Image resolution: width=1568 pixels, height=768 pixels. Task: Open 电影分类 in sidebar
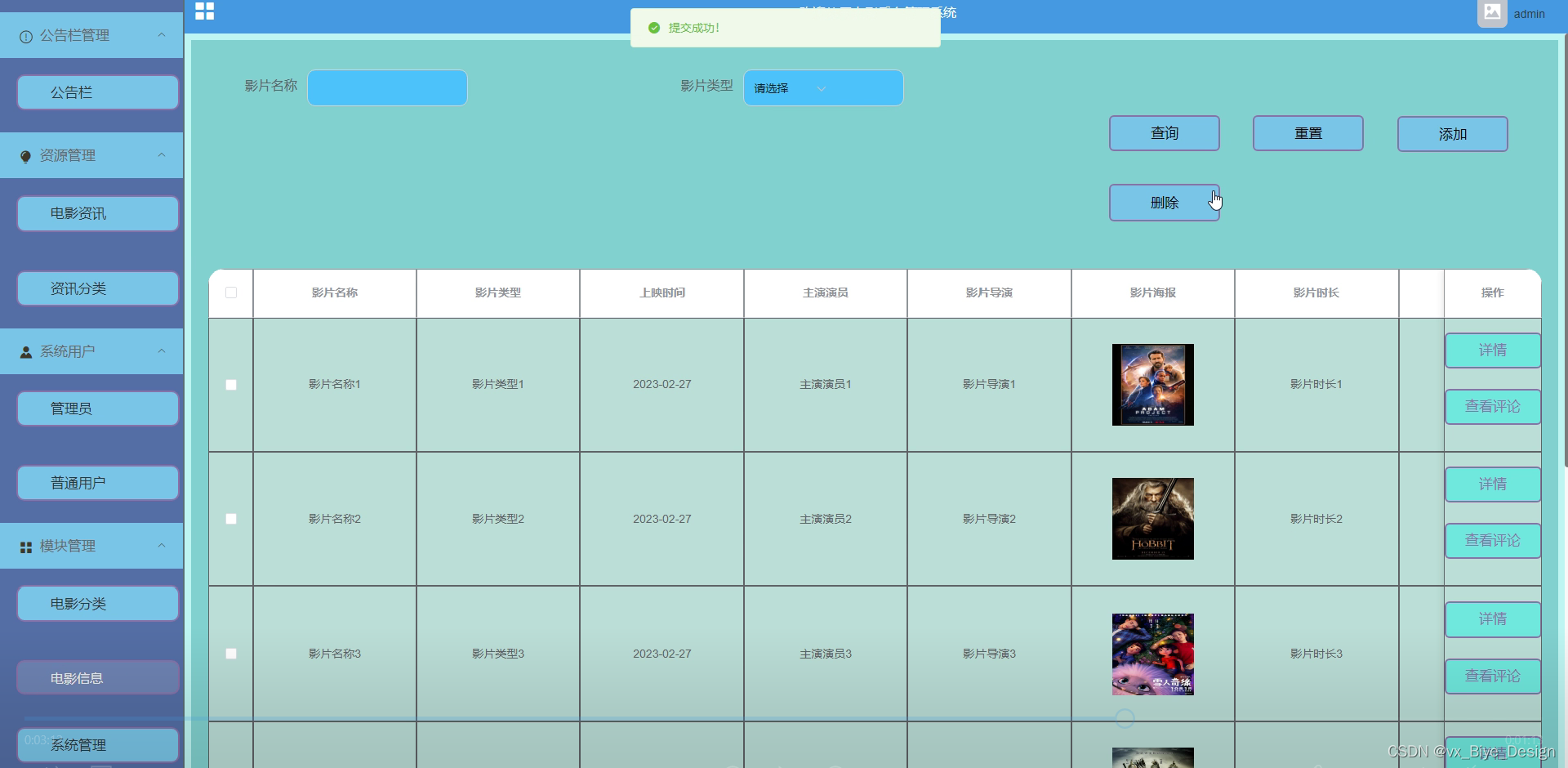coord(98,604)
